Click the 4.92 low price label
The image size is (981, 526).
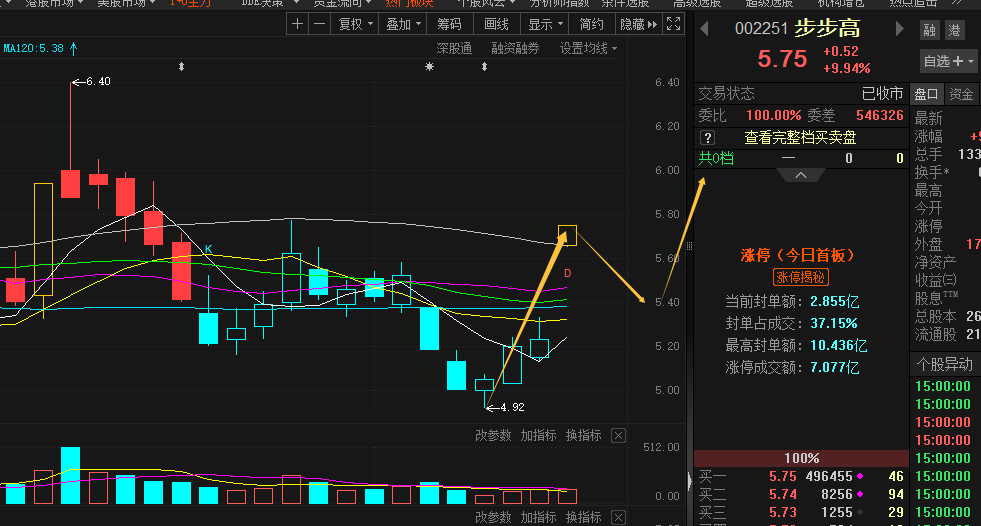pyautogui.click(x=512, y=407)
